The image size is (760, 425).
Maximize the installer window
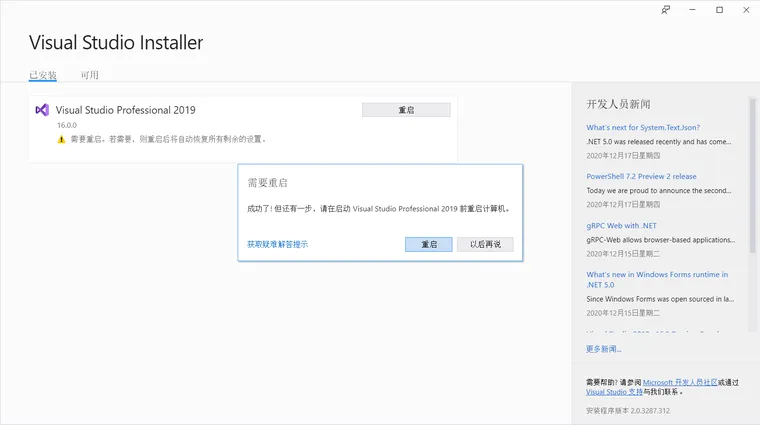(719, 10)
